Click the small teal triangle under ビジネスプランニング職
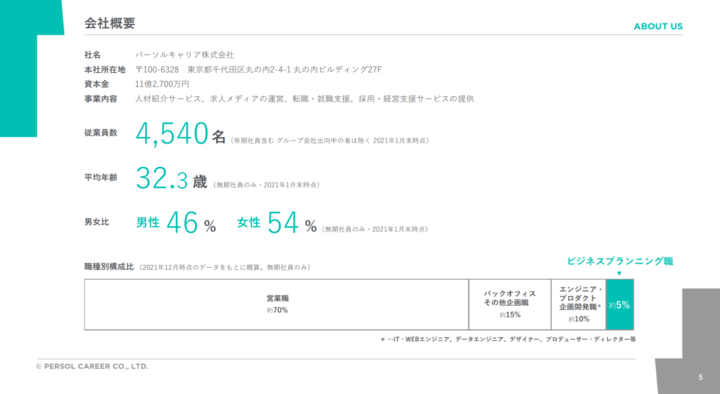Viewport: 720px width, 394px height. tap(619, 273)
